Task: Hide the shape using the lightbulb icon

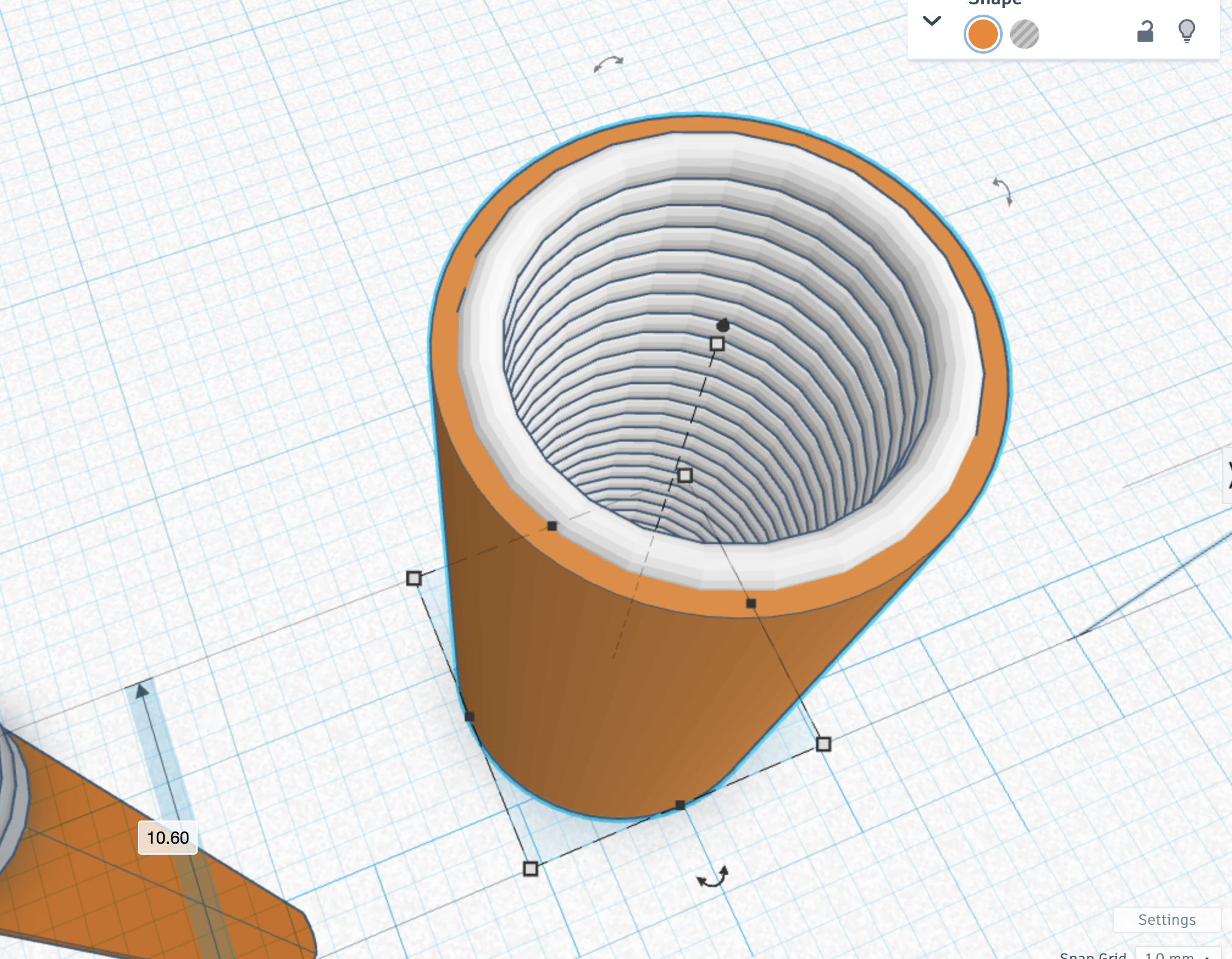Action: tap(1186, 31)
